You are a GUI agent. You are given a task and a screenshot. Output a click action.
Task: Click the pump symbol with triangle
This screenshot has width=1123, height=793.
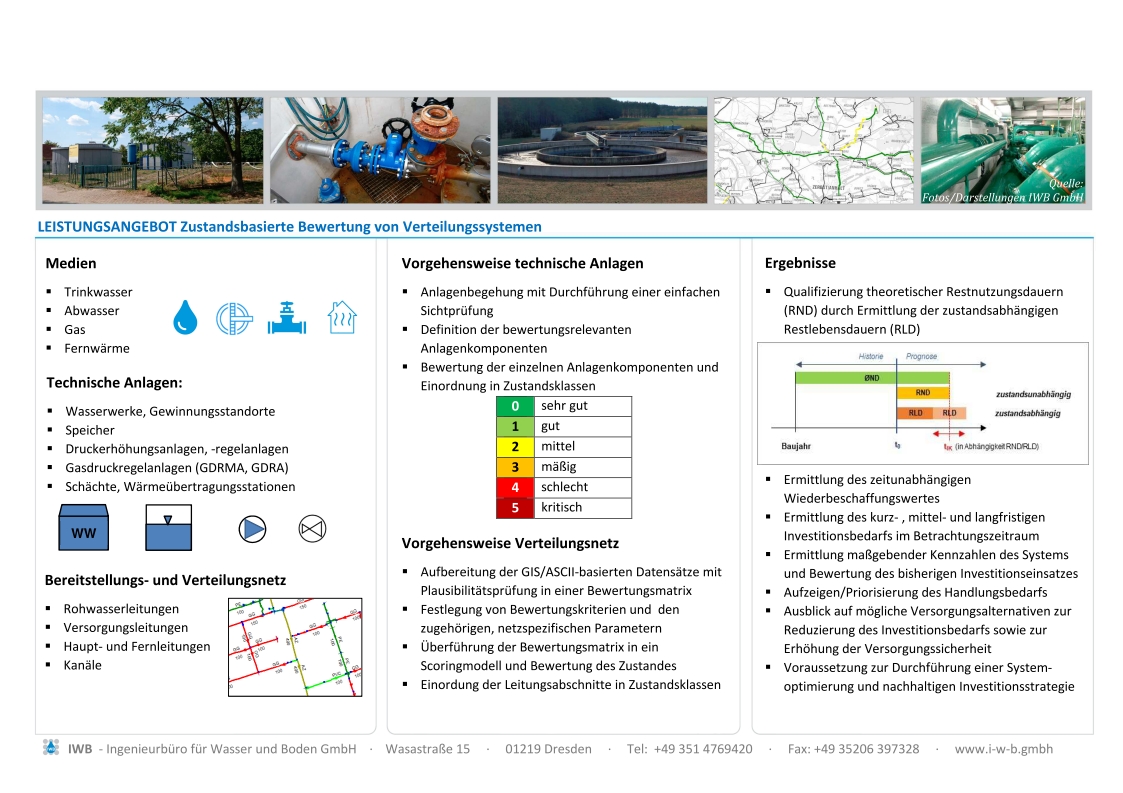pyautogui.click(x=252, y=529)
